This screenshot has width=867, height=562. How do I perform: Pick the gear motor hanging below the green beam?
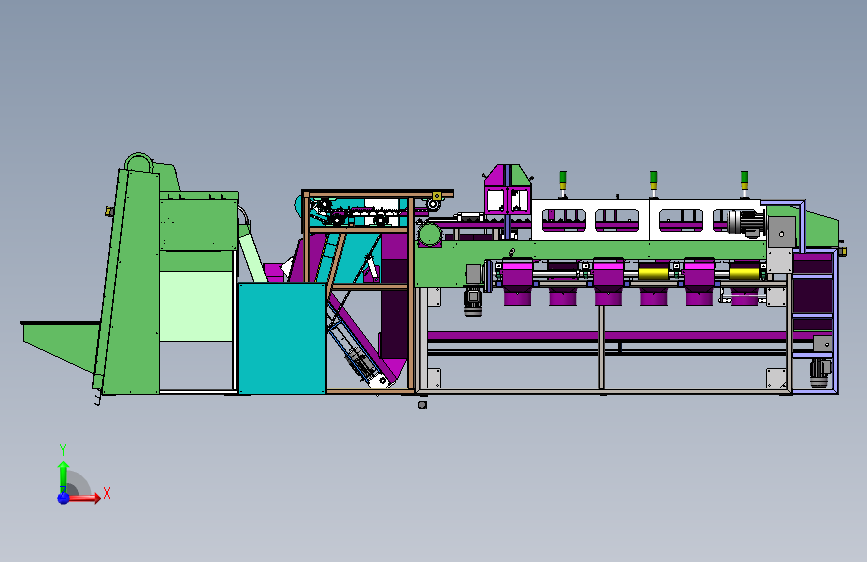point(473,302)
